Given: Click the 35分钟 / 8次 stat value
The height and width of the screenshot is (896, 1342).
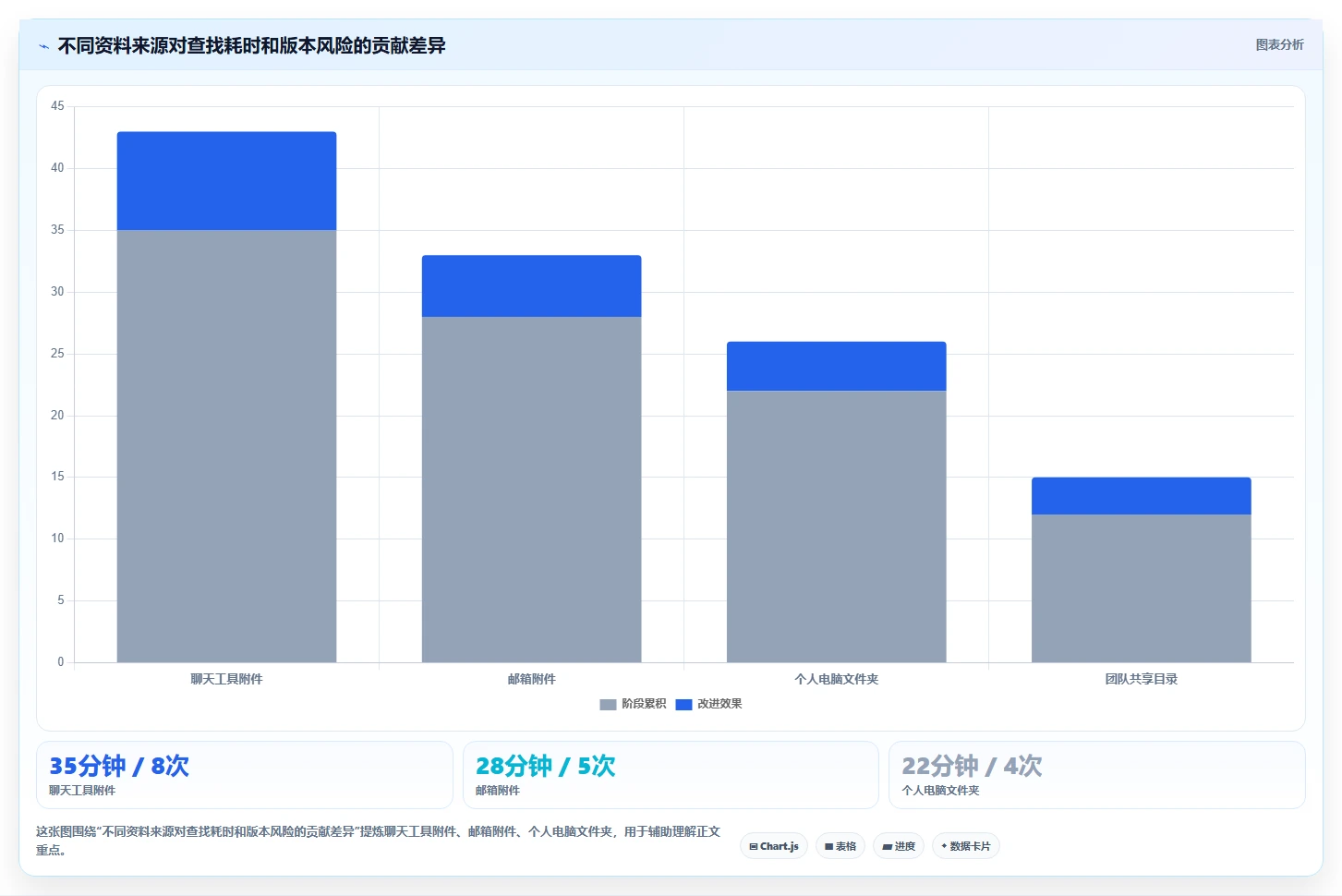Looking at the screenshot, I should point(119,766).
